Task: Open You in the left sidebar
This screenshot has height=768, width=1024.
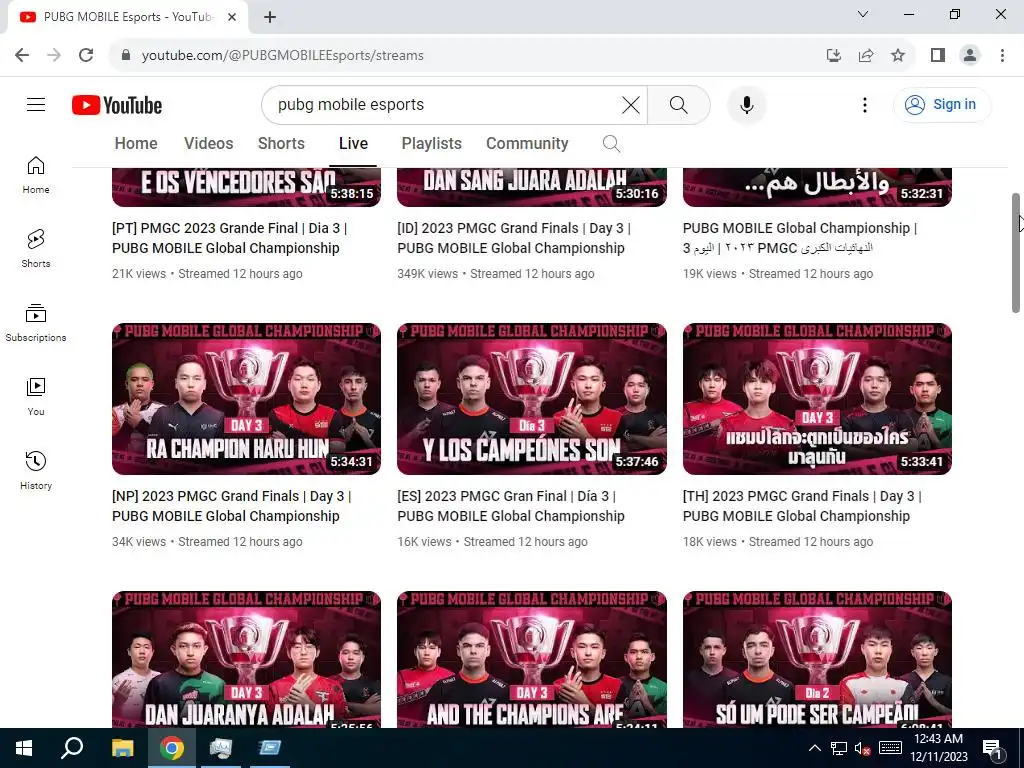Action: 36,396
